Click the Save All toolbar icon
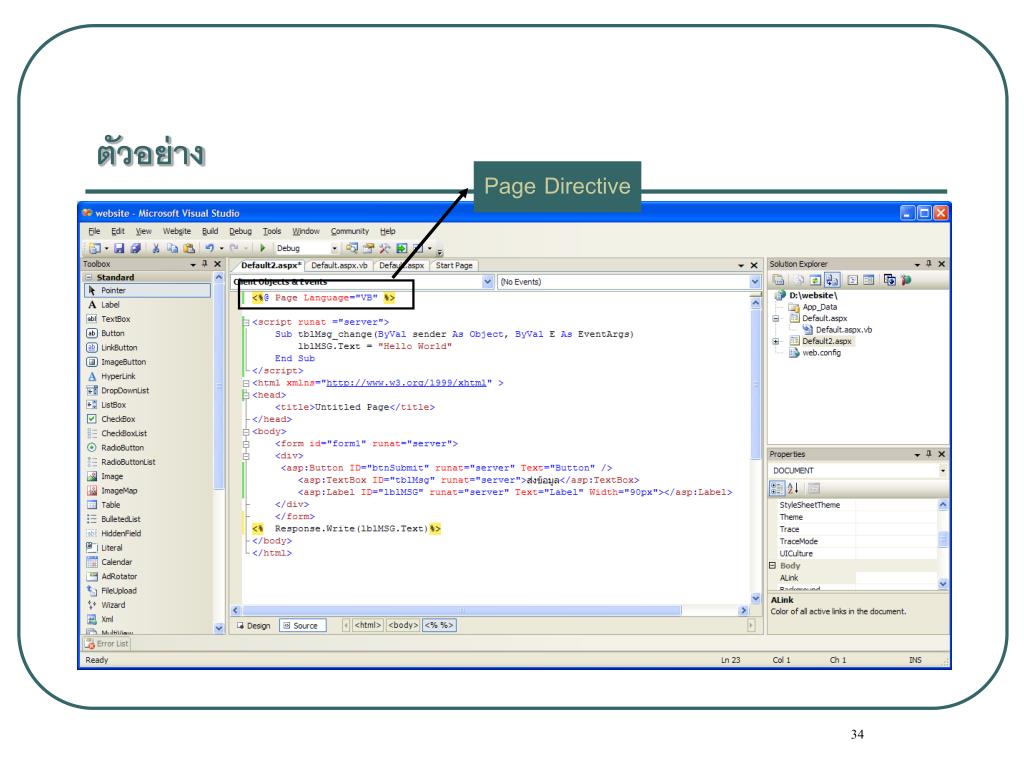The image size is (1024, 768). (x=136, y=248)
